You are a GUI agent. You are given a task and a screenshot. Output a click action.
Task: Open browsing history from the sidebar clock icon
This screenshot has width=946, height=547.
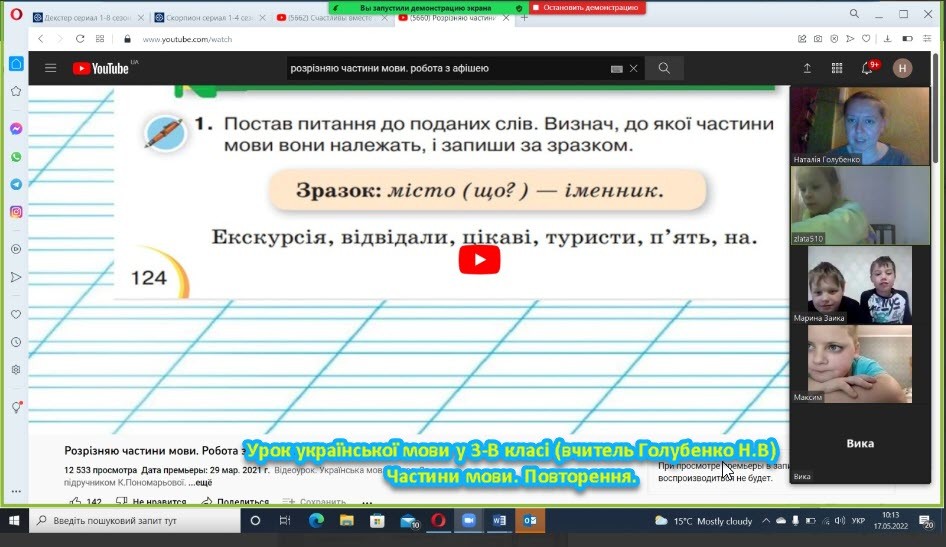[16, 342]
